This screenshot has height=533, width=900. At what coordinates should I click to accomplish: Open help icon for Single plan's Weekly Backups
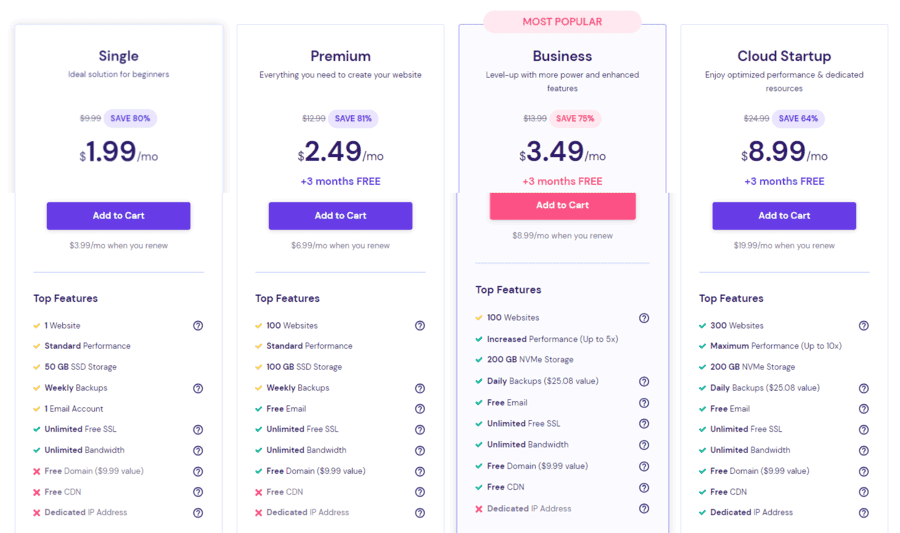tap(198, 388)
